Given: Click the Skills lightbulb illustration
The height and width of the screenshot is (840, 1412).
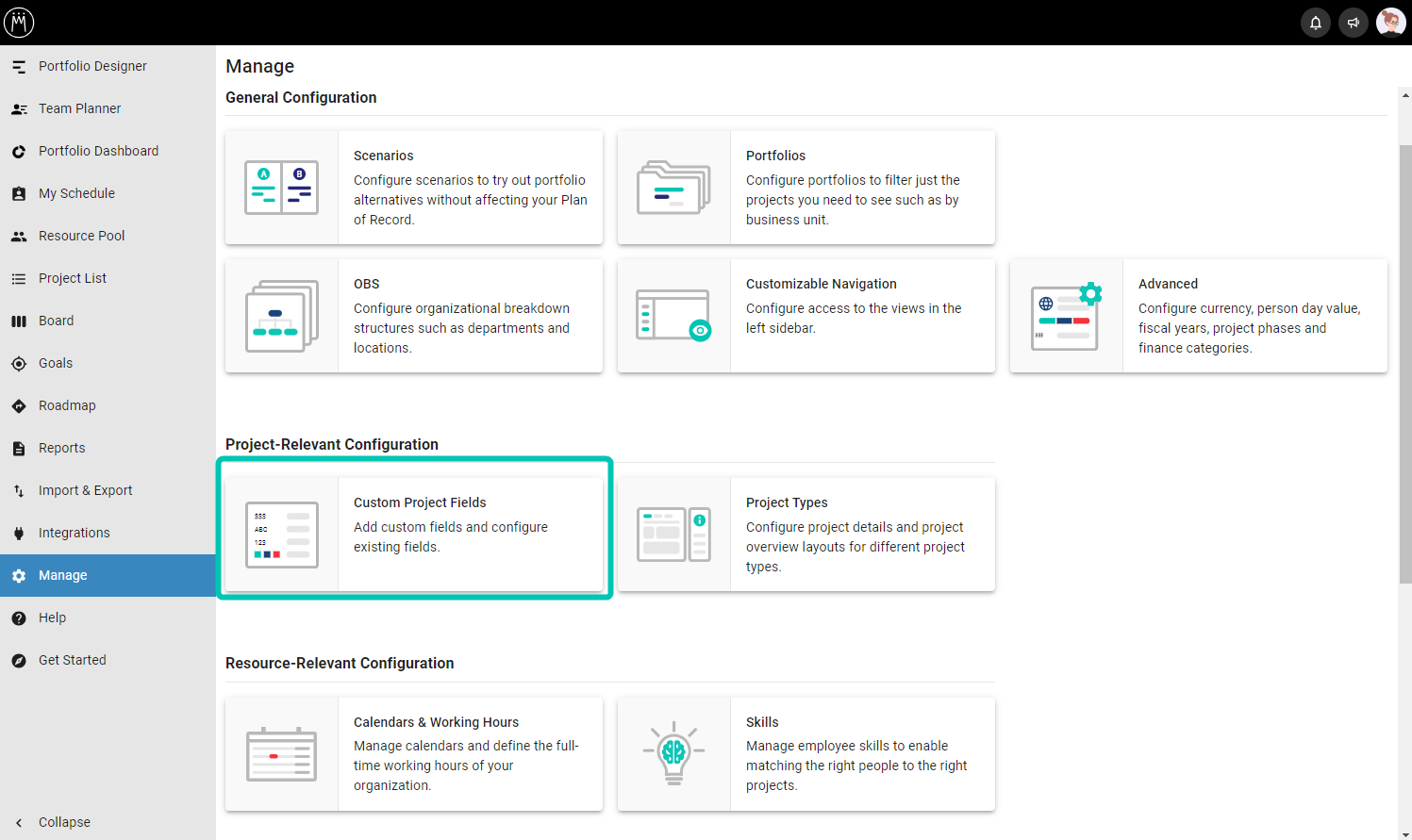Looking at the screenshot, I should (673, 753).
